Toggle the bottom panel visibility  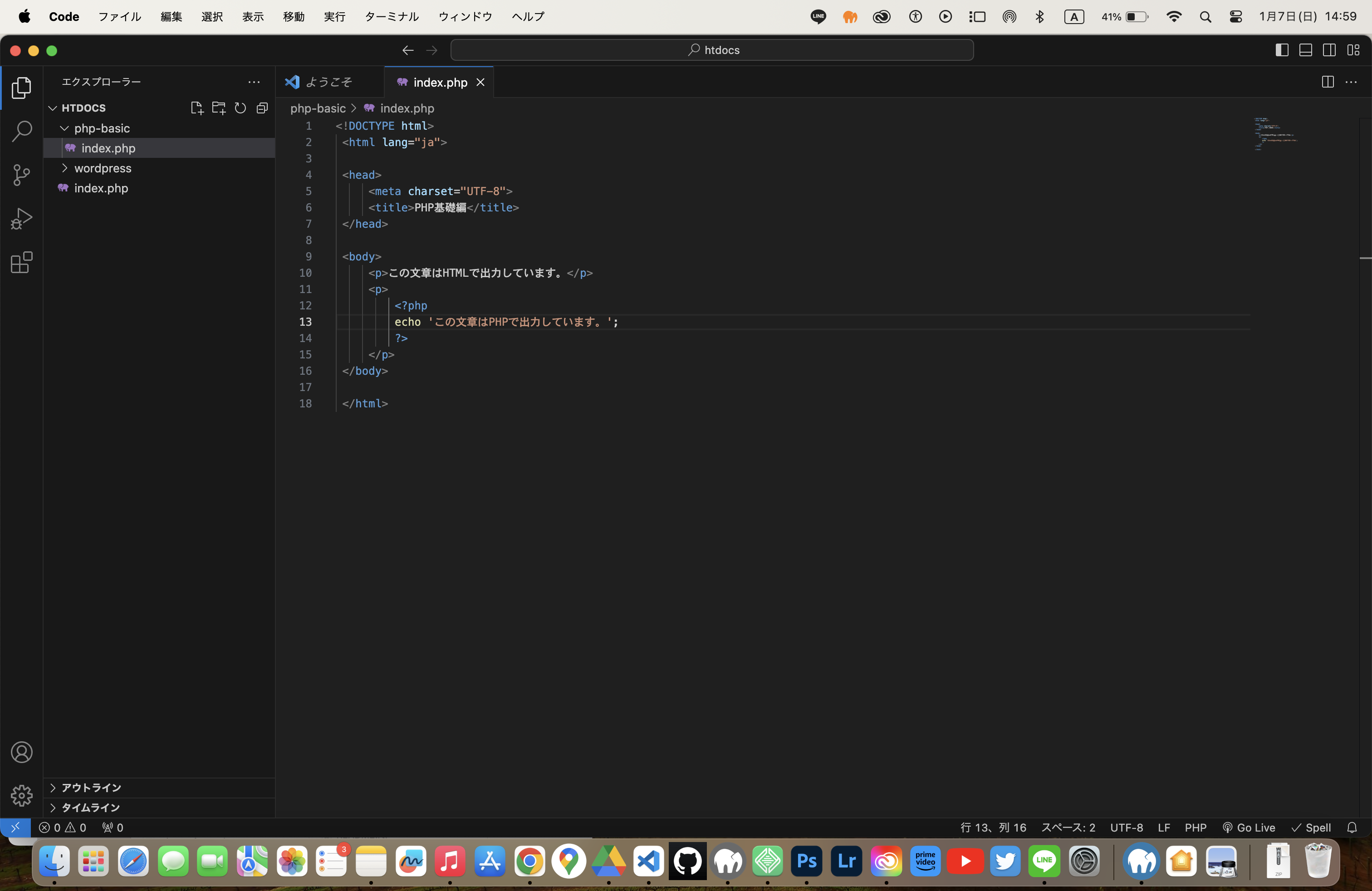tap(1305, 50)
